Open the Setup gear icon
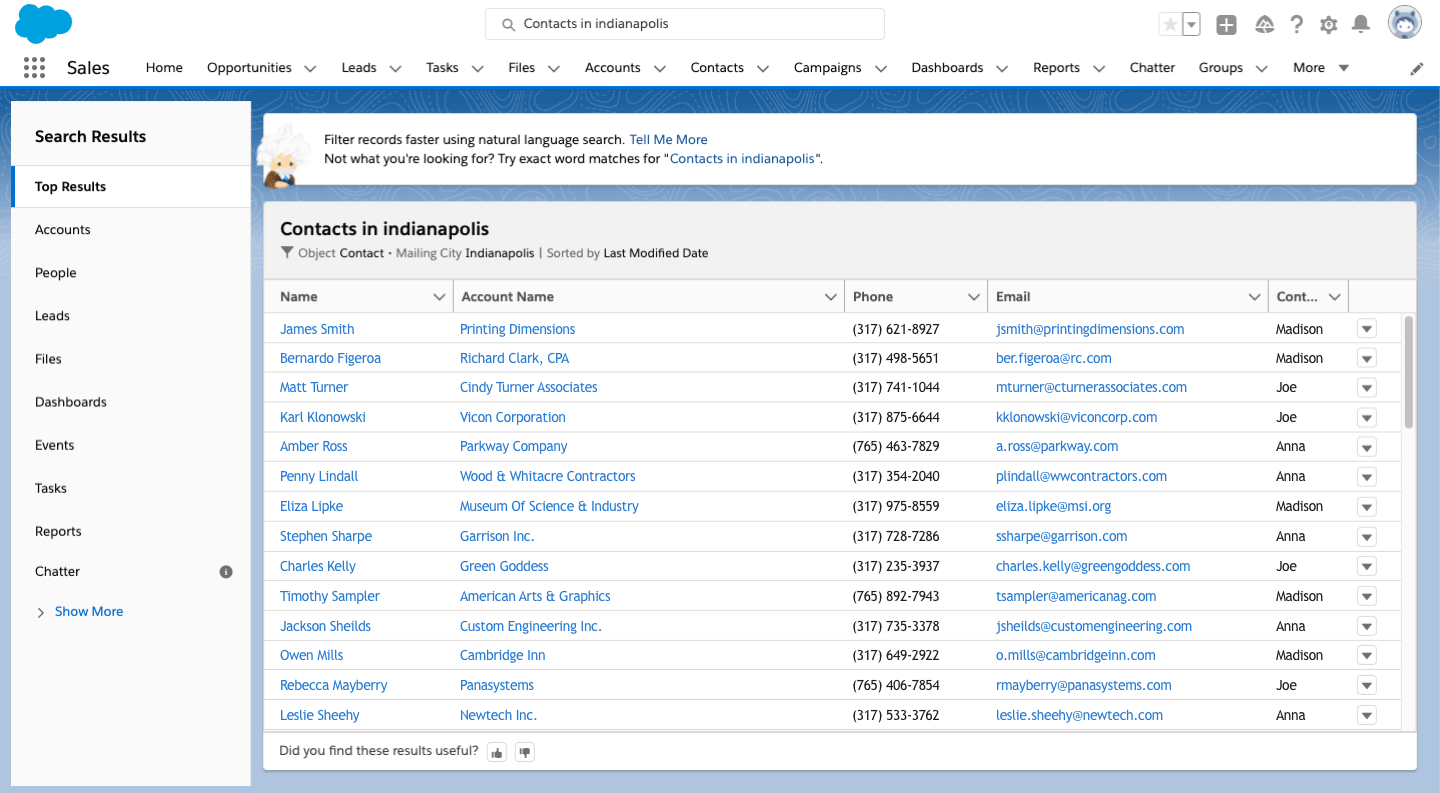The image size is (1440, 793). click(x=1328, y=25)
